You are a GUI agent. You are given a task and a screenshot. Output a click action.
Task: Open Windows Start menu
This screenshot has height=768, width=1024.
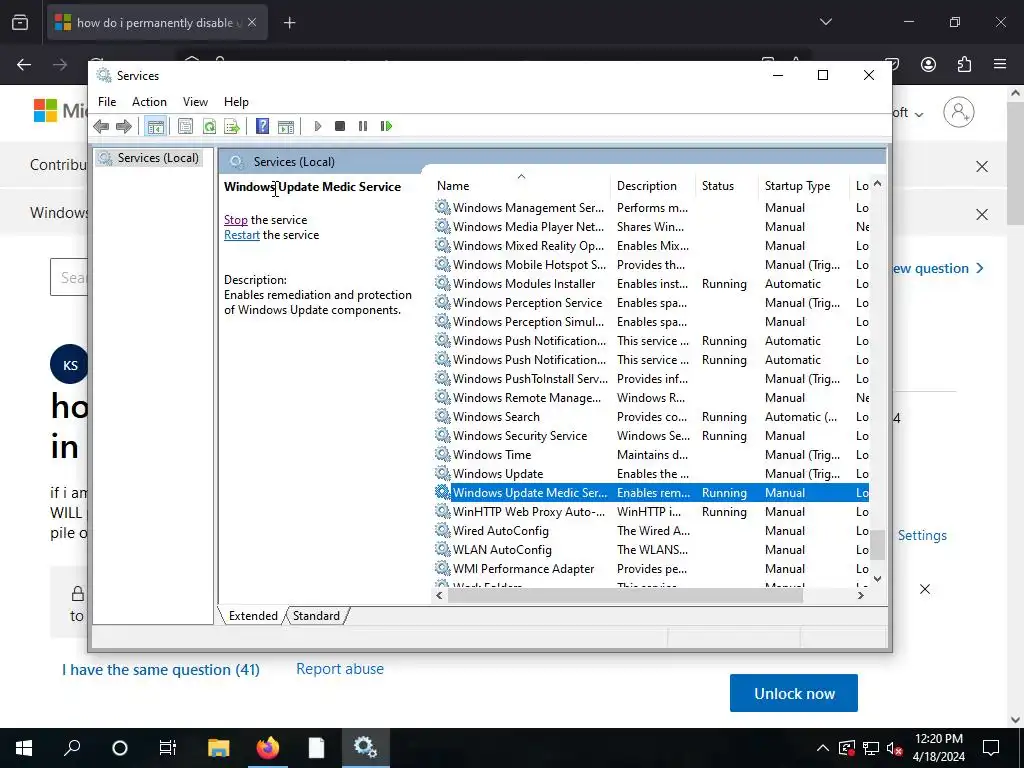coord(24,748)
